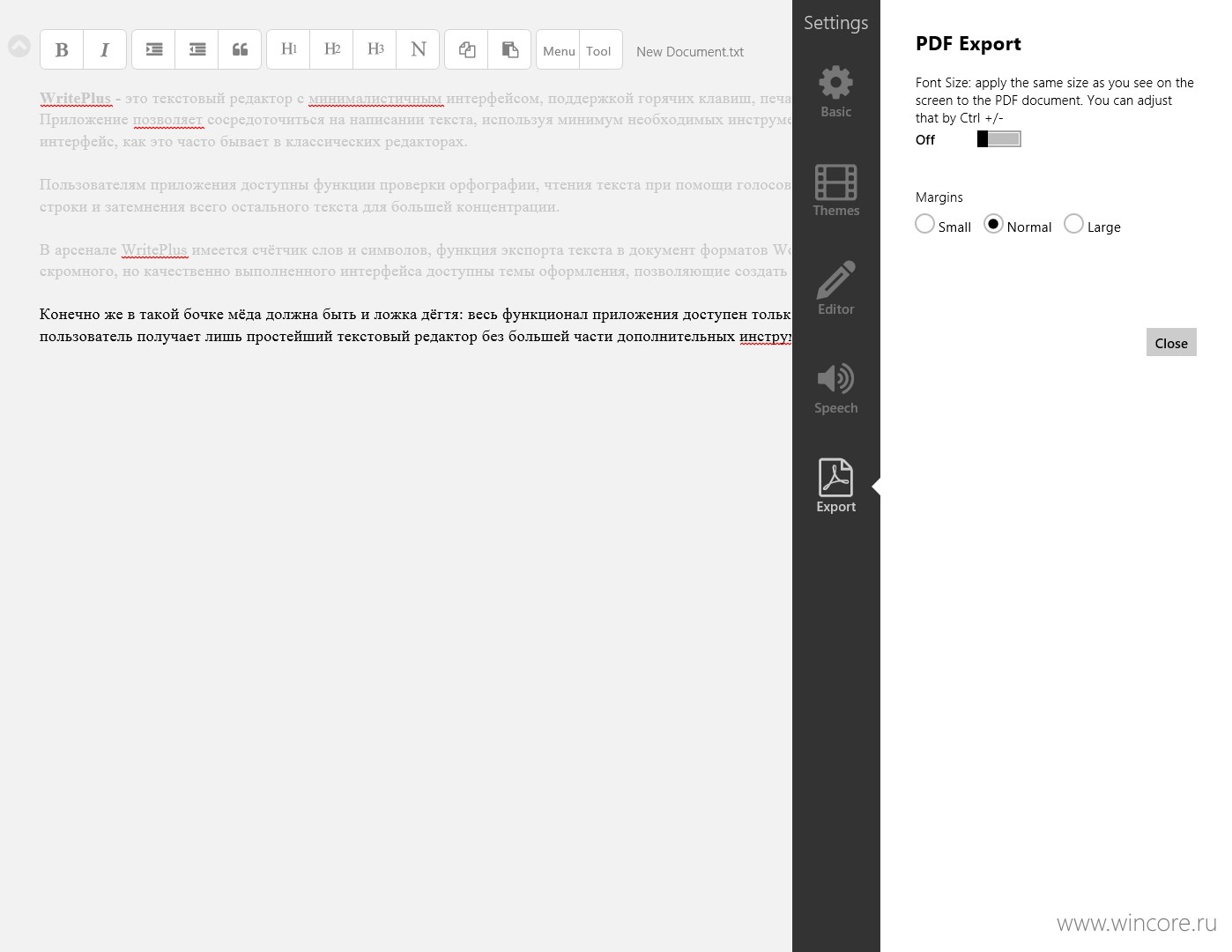This screenshot has width=1232, height=952.
Task: Close the PDF Export settings panel
Action: pyautogui.click(x=1171, y=343)
